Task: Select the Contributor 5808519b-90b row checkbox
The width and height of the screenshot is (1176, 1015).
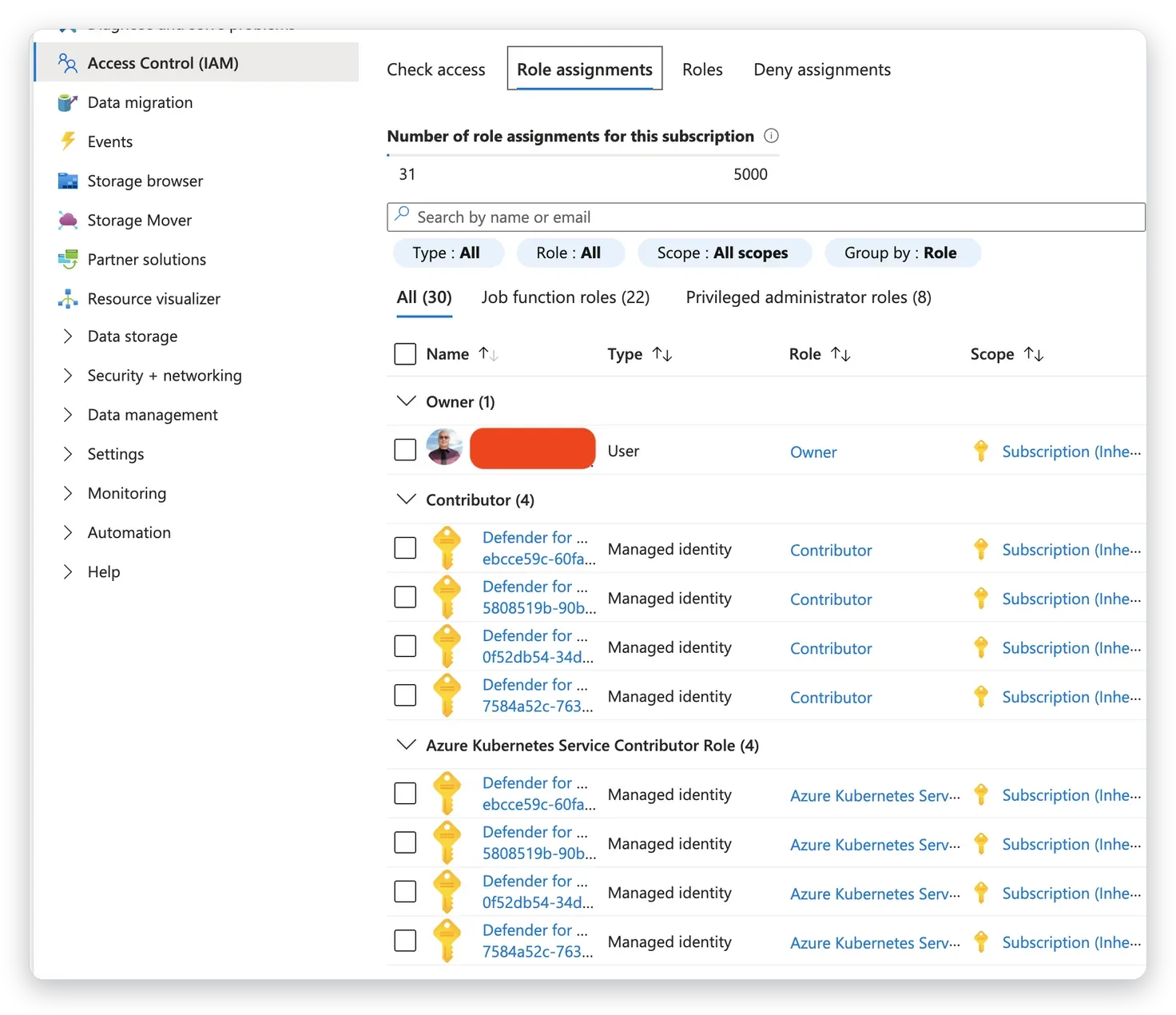Action: (x=405, y=597)
